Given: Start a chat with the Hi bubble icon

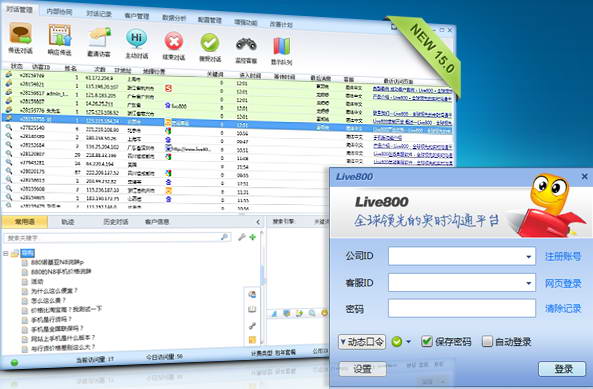Looking at the screenshot, I should [137, 39].
